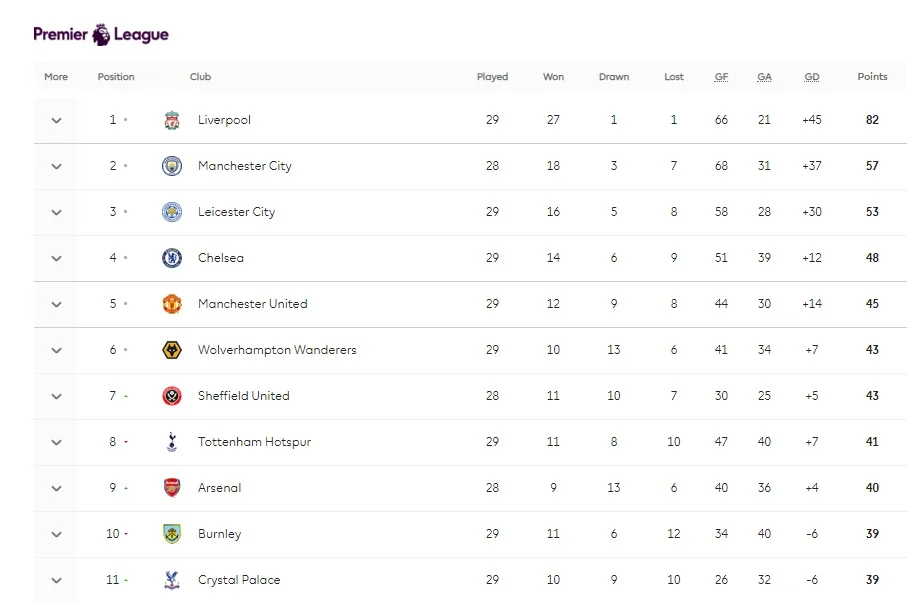Click the Manchester United badge
907x603 pixels.
point(172,304)
